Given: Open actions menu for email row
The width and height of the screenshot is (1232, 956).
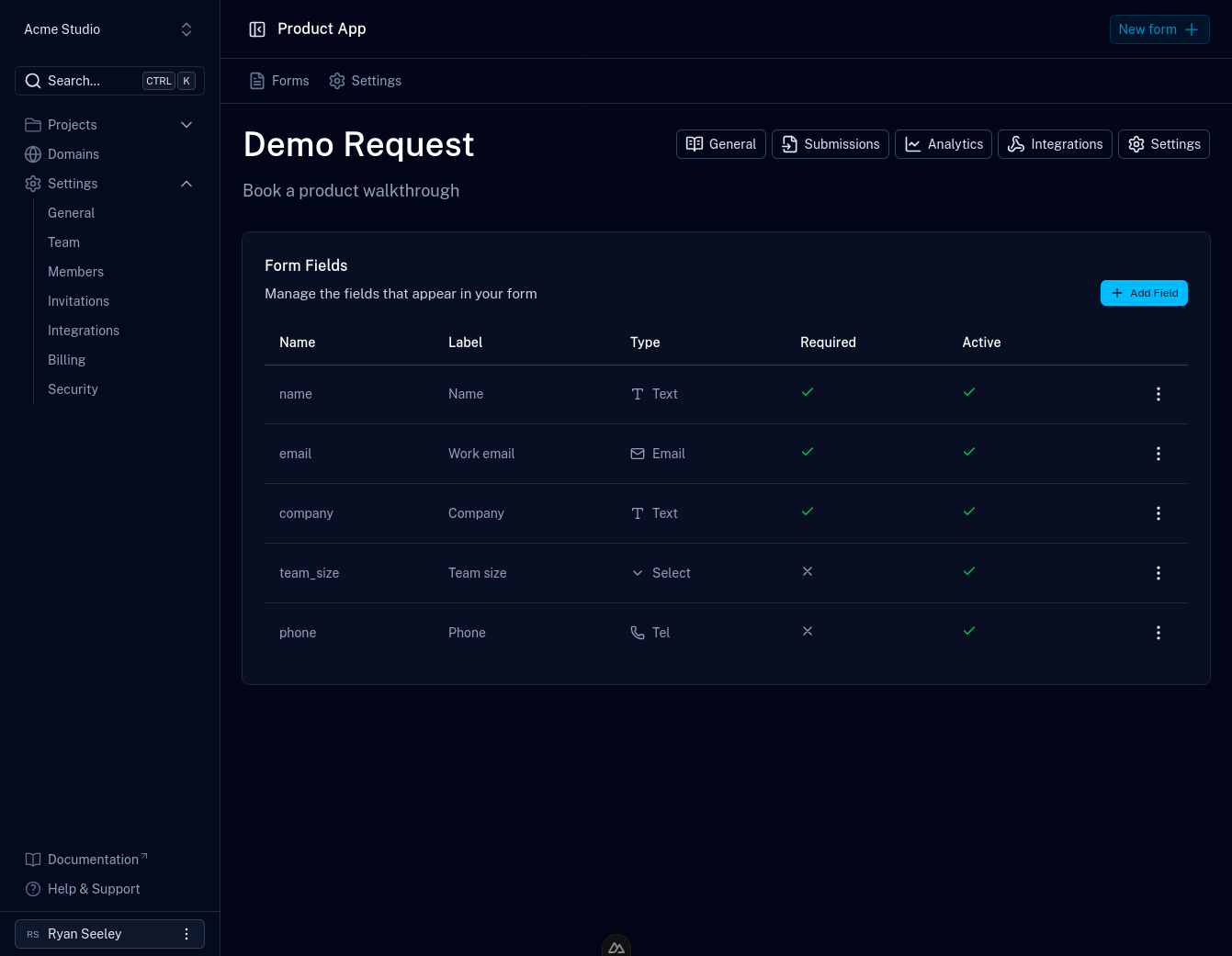Looking at the screenshot, I should [x=1159, y=454].
